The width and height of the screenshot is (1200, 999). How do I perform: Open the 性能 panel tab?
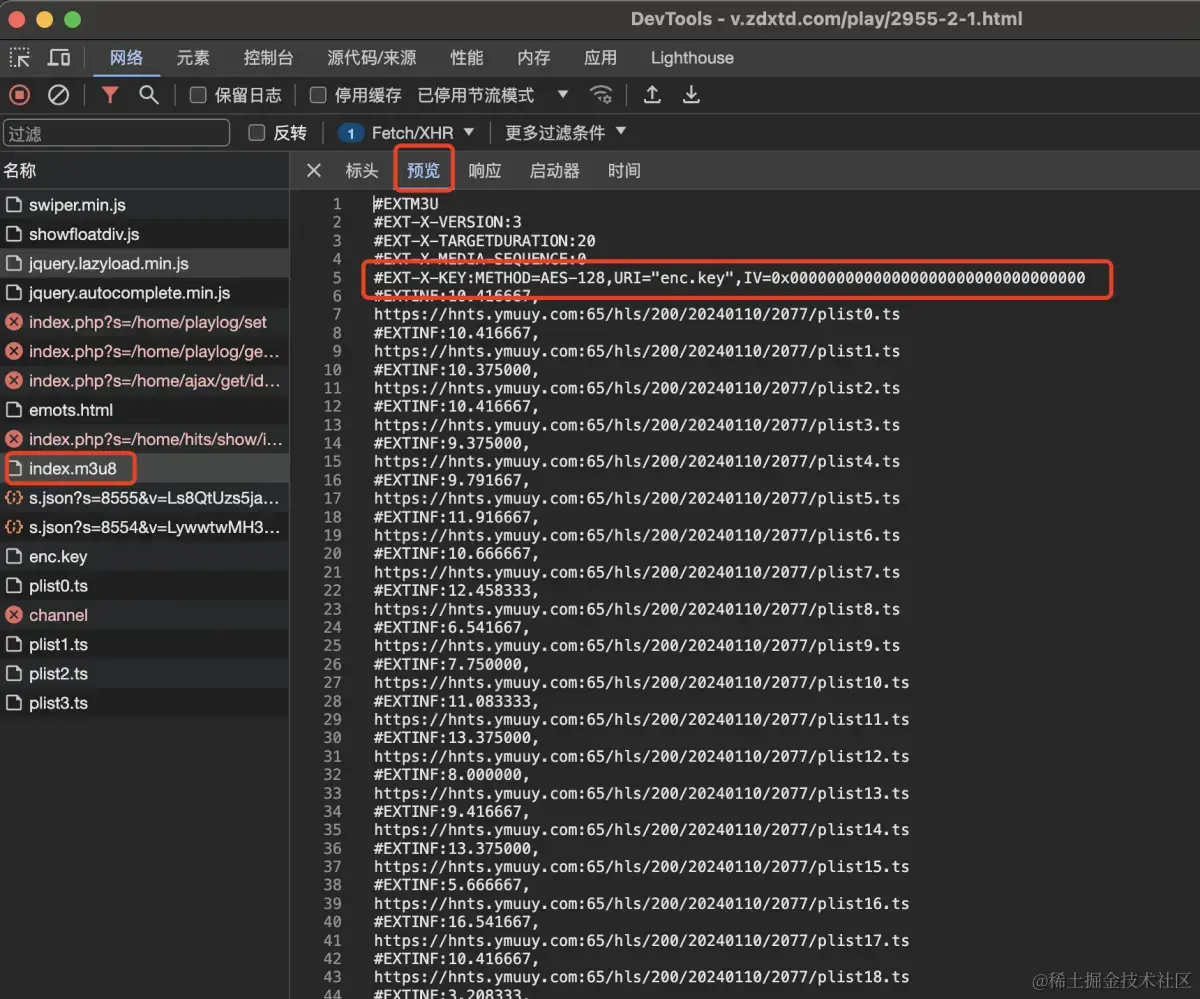click(x=467, y=58)
